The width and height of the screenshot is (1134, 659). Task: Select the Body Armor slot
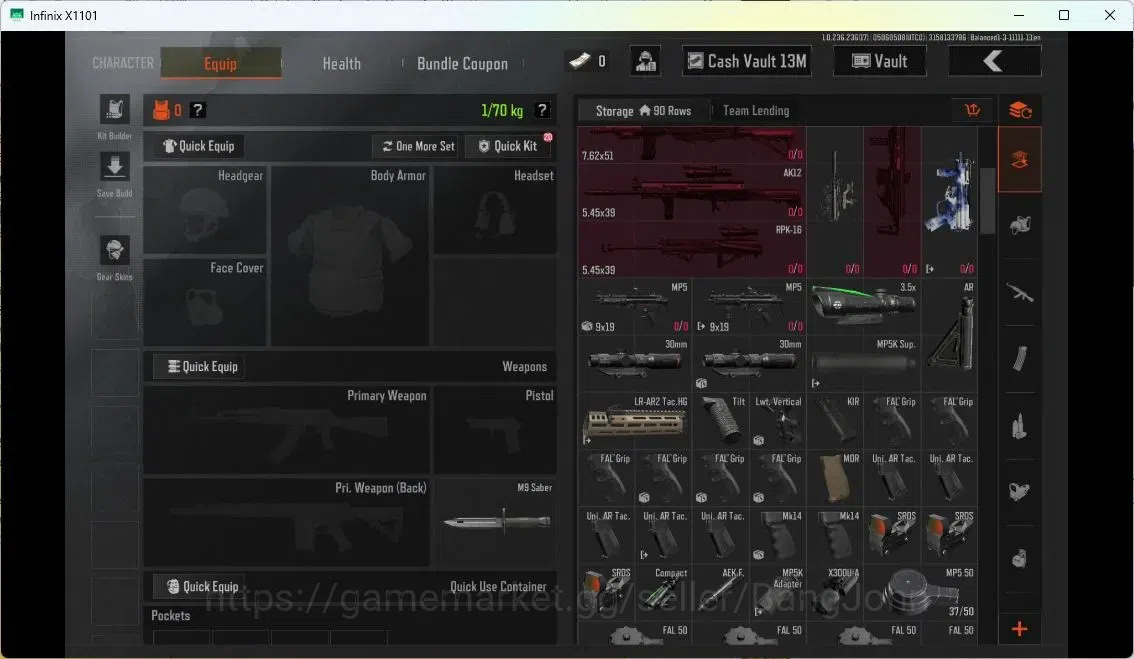point(350,256)
